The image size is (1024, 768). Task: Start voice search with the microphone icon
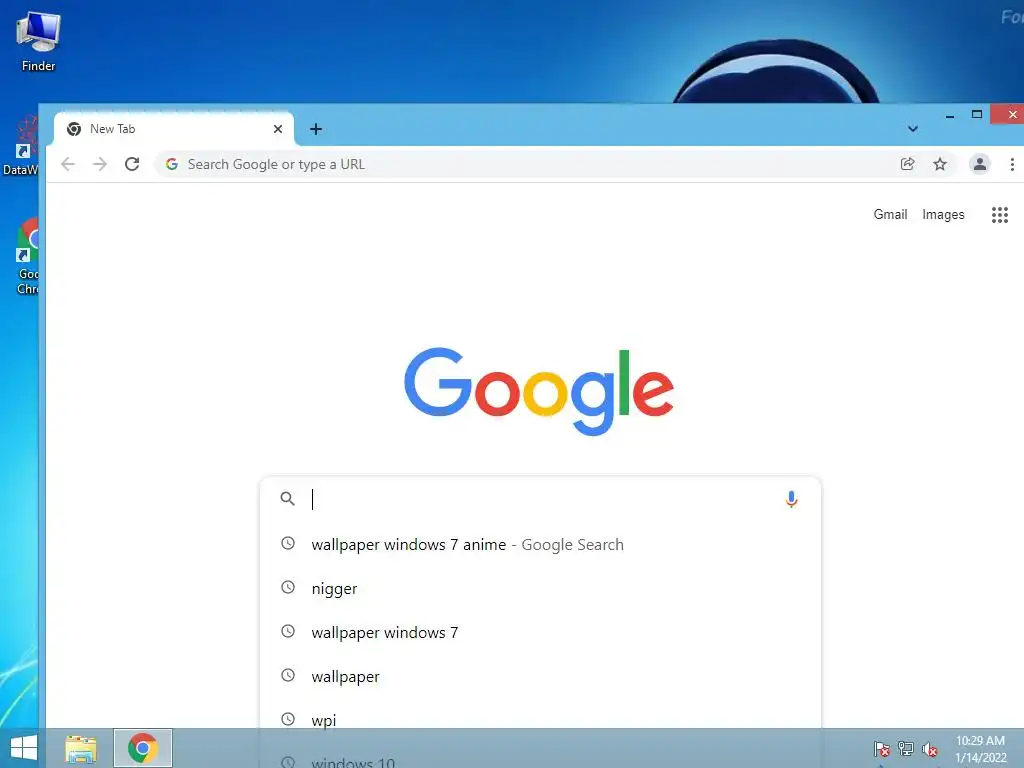pyautogui.click(x=791, y=500)
